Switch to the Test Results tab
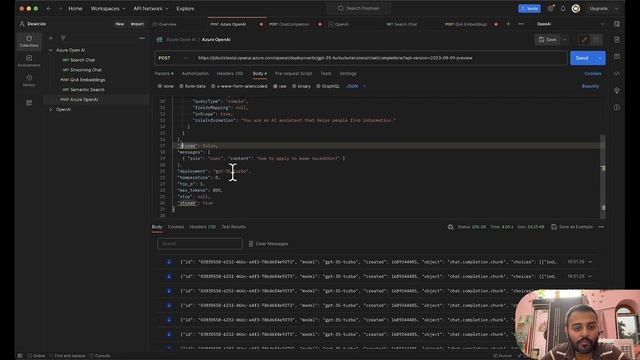Viewport: 640px width, 360px height. click(x=233, y=227)
